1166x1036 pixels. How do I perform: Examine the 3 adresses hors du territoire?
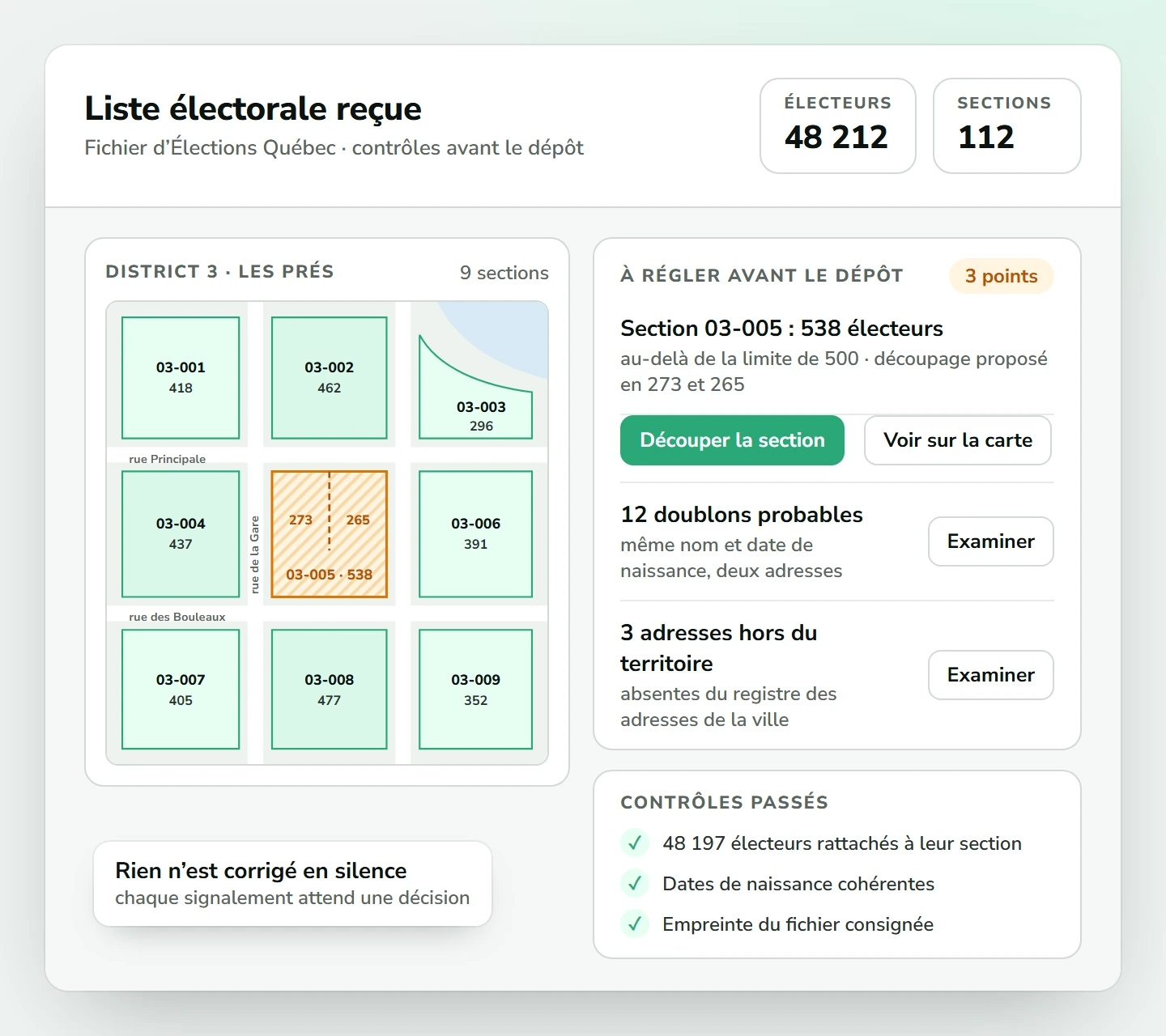point(991,675)
